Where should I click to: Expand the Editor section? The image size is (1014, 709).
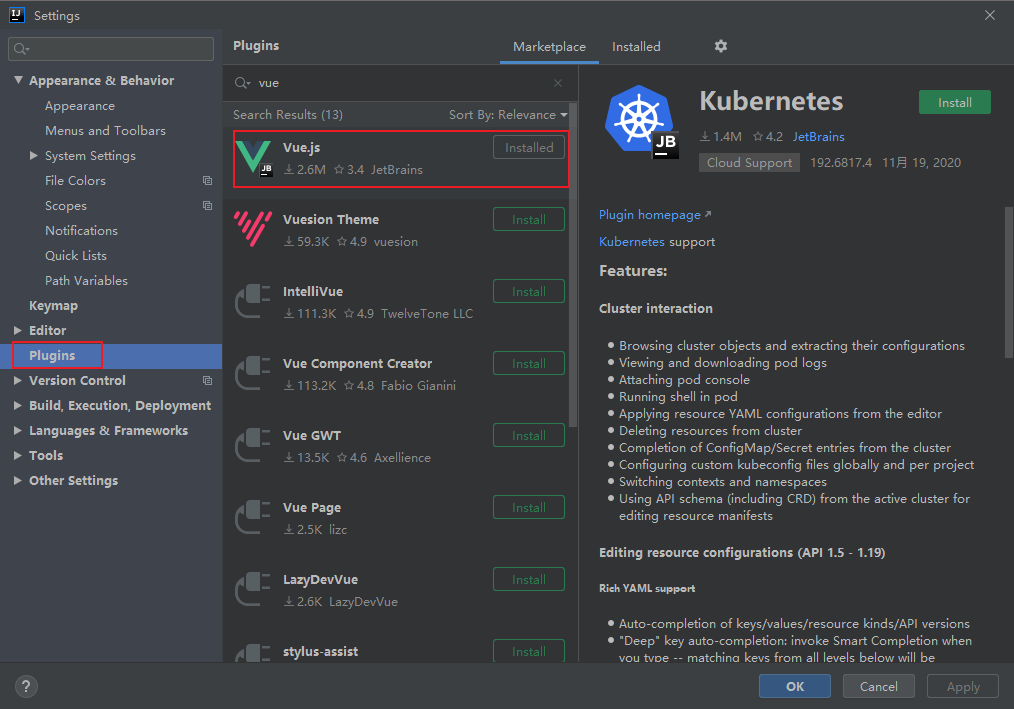17,331
